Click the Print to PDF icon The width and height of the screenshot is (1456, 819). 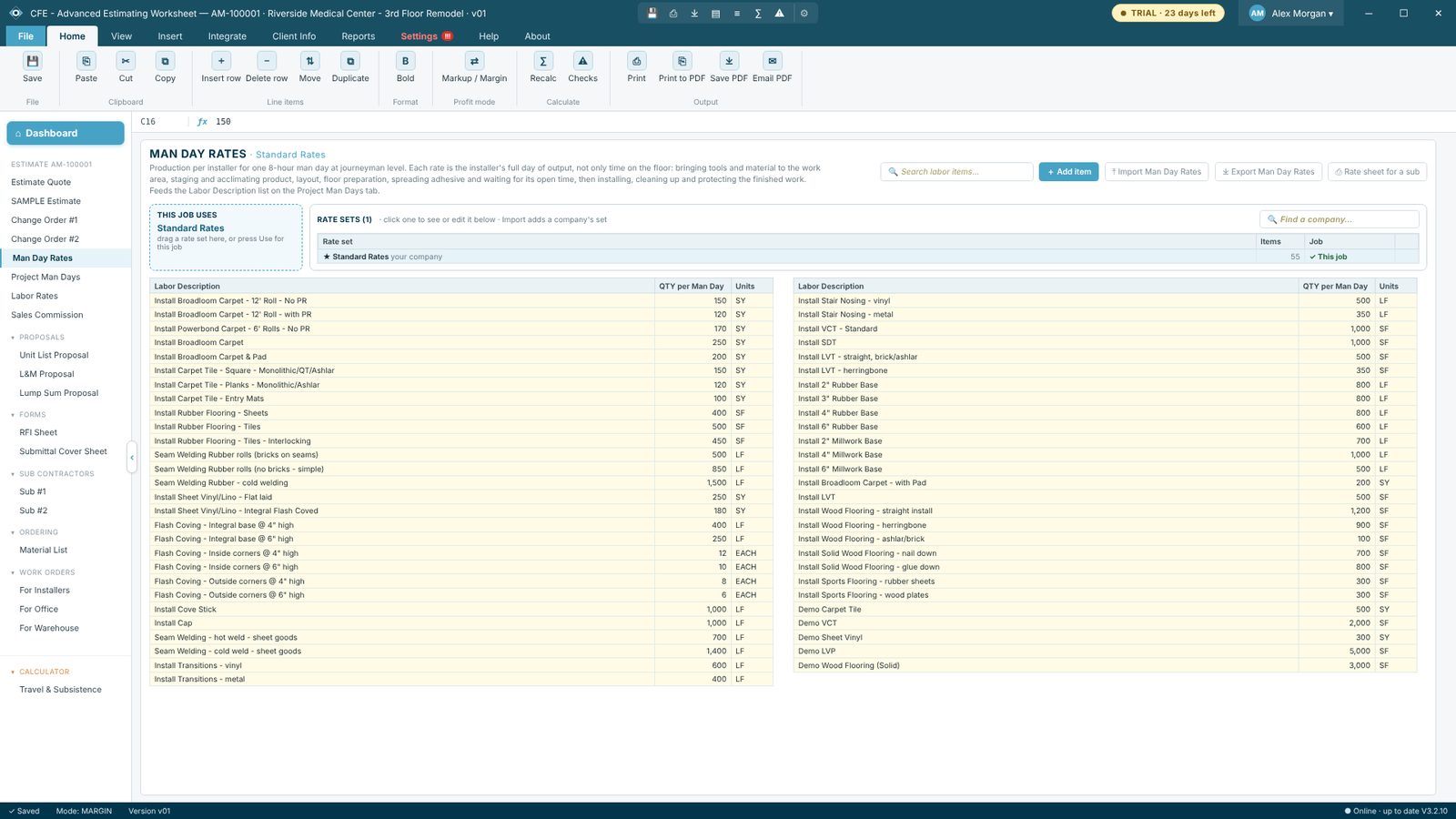pyautogui.click(x=682, y=61)
